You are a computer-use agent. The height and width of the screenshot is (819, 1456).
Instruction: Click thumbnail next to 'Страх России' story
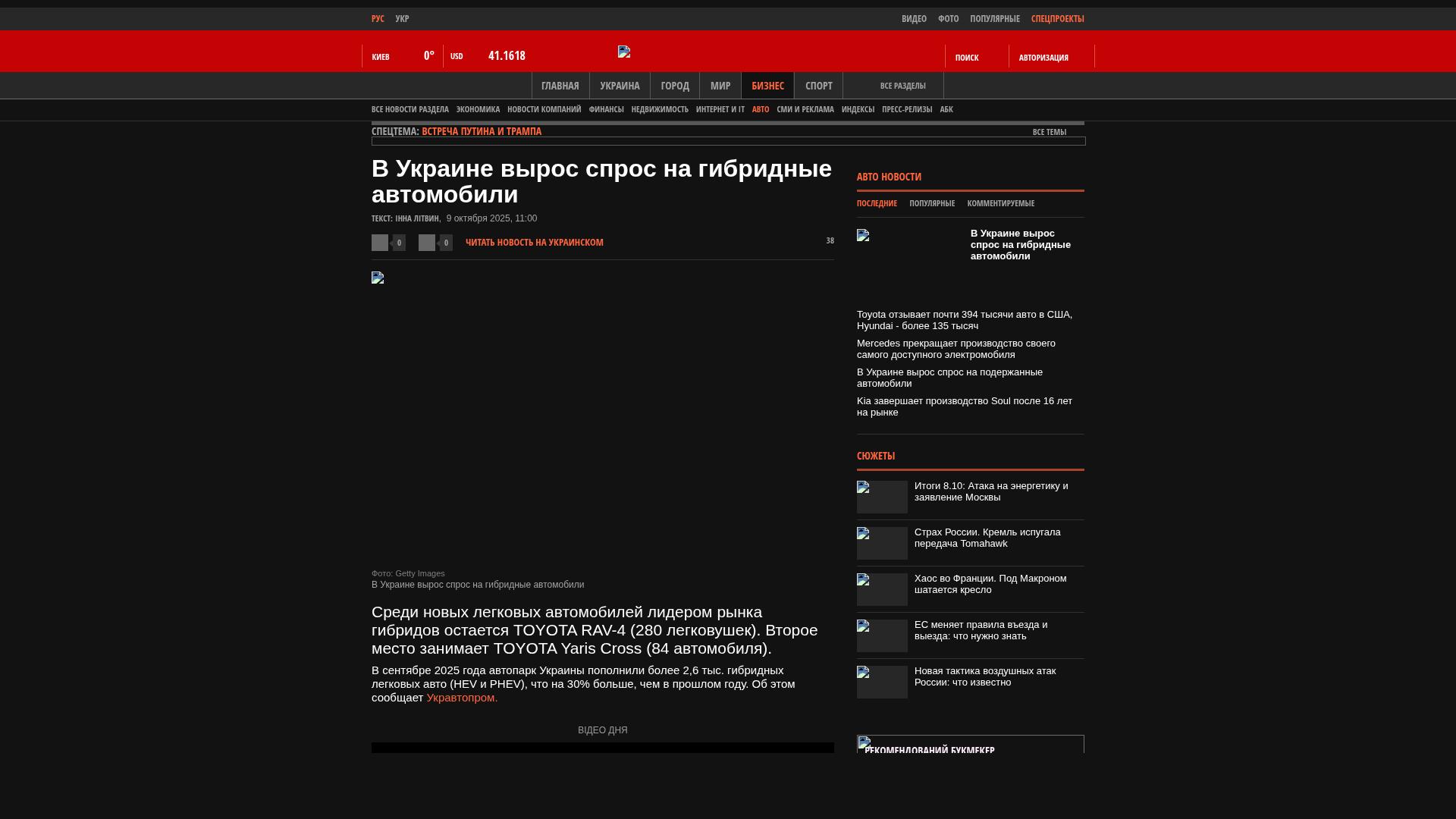882,543
